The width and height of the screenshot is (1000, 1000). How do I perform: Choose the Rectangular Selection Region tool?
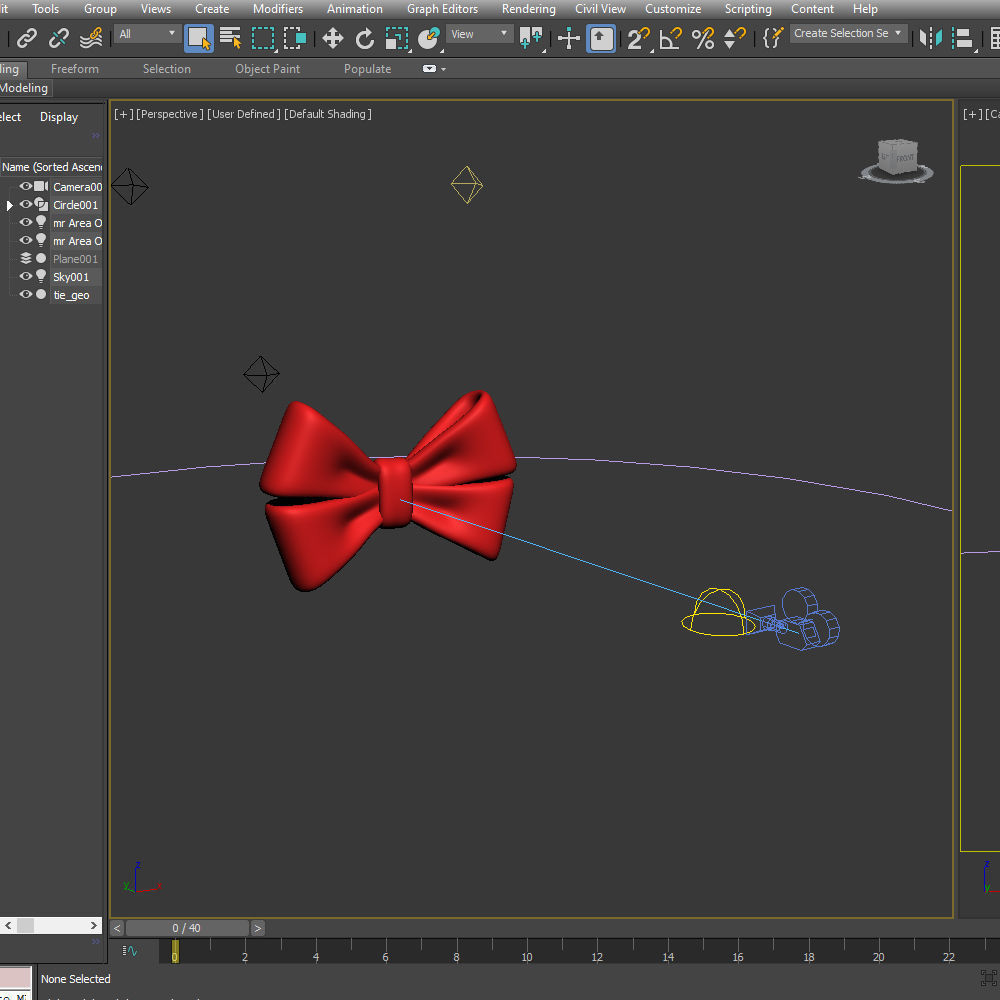pyautogui.click(x=263, y=38)
